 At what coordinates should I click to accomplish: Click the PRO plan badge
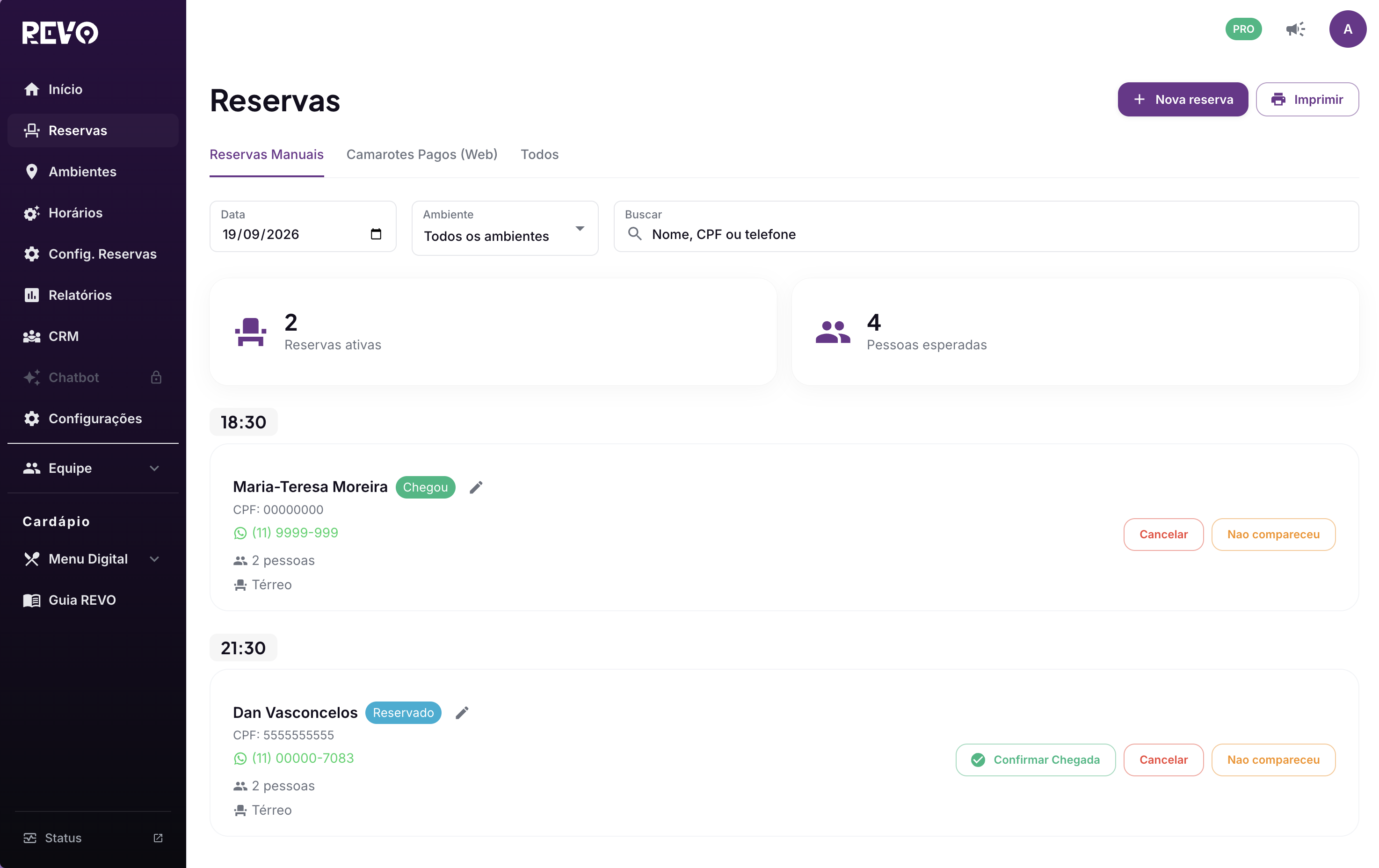(1243, 29)
